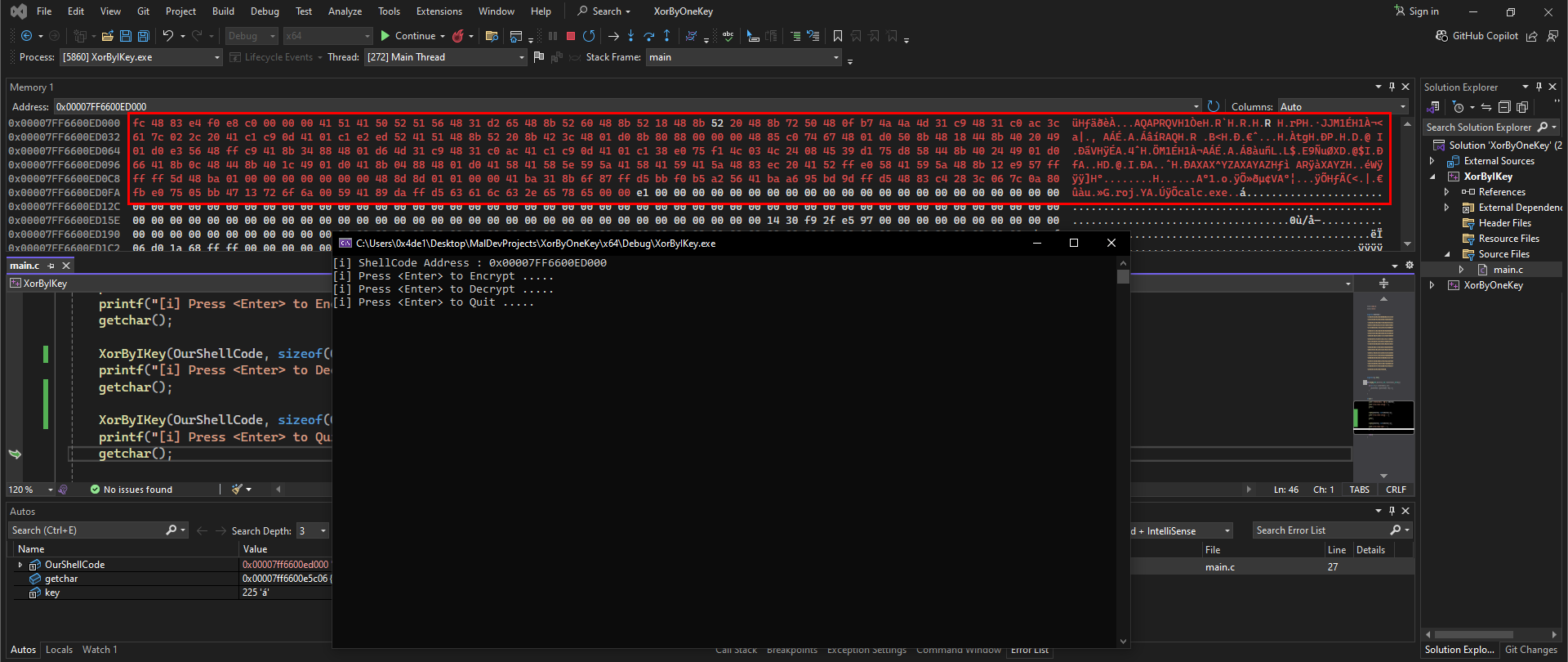Switch to the Watch 1 tab
This screenshot has width=1568, height=662.
click(x=100, y=650)
